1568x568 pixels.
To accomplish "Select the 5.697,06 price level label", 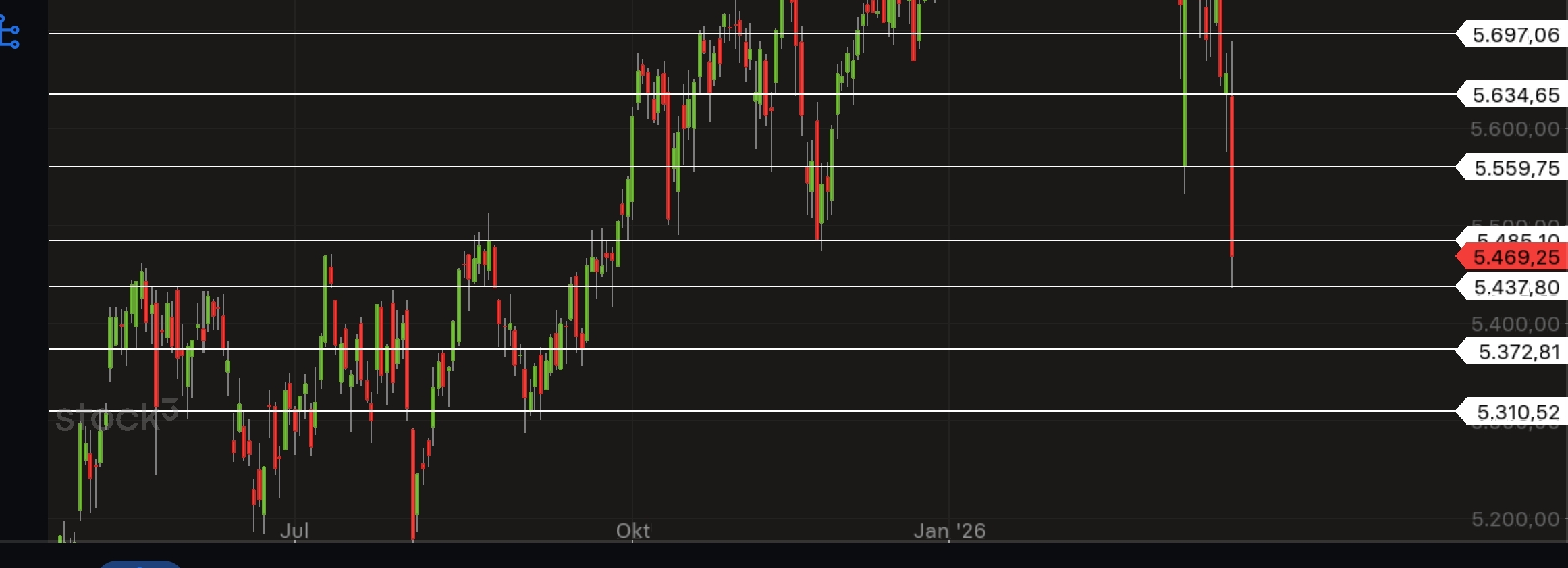I will (x=1513, y=34).
